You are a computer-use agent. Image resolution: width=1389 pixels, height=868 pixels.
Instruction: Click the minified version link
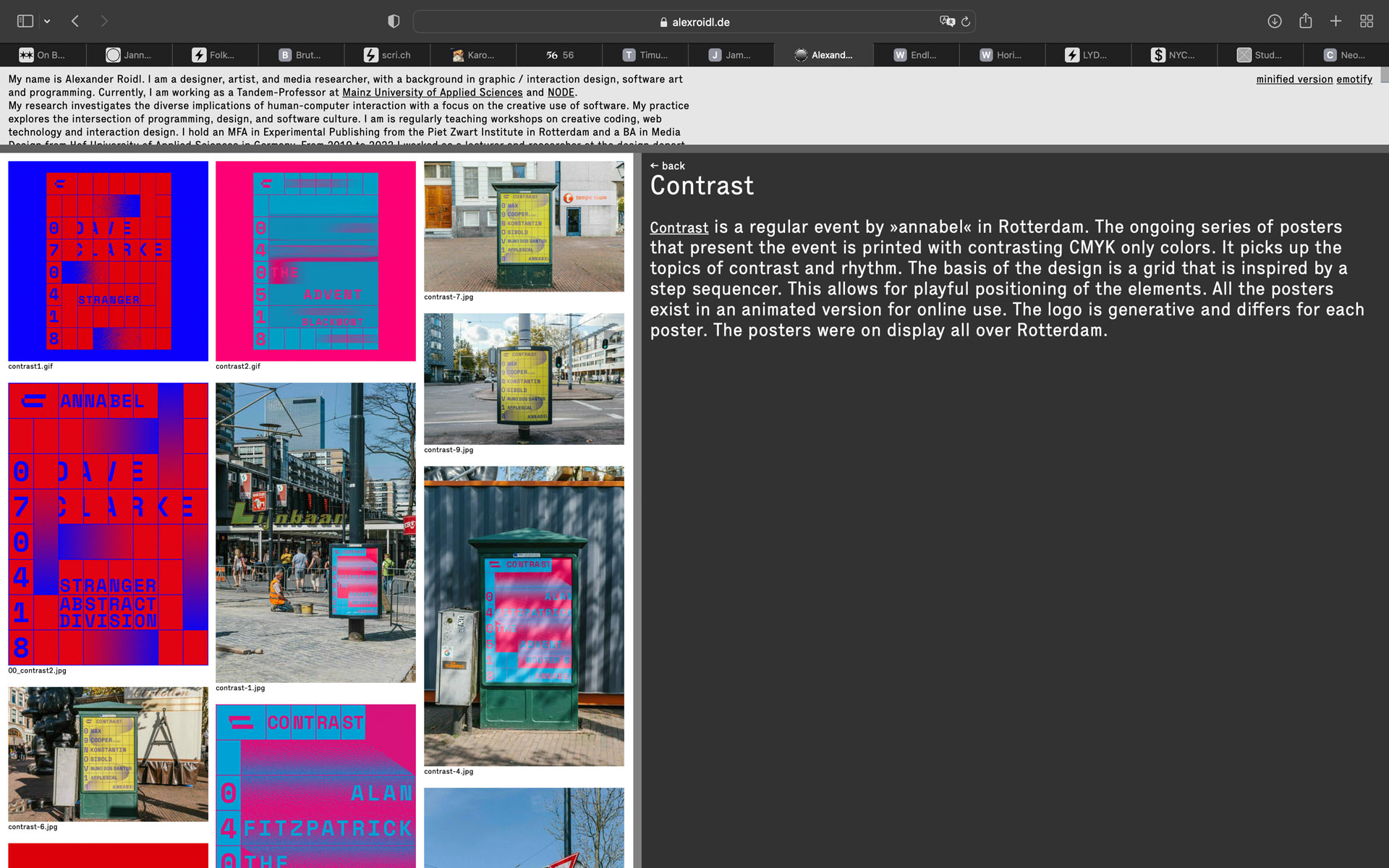coord(1294,80)
